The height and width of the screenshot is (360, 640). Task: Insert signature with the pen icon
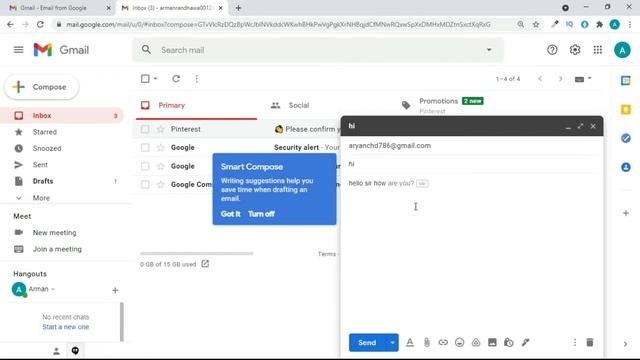[x=525, y=342]
